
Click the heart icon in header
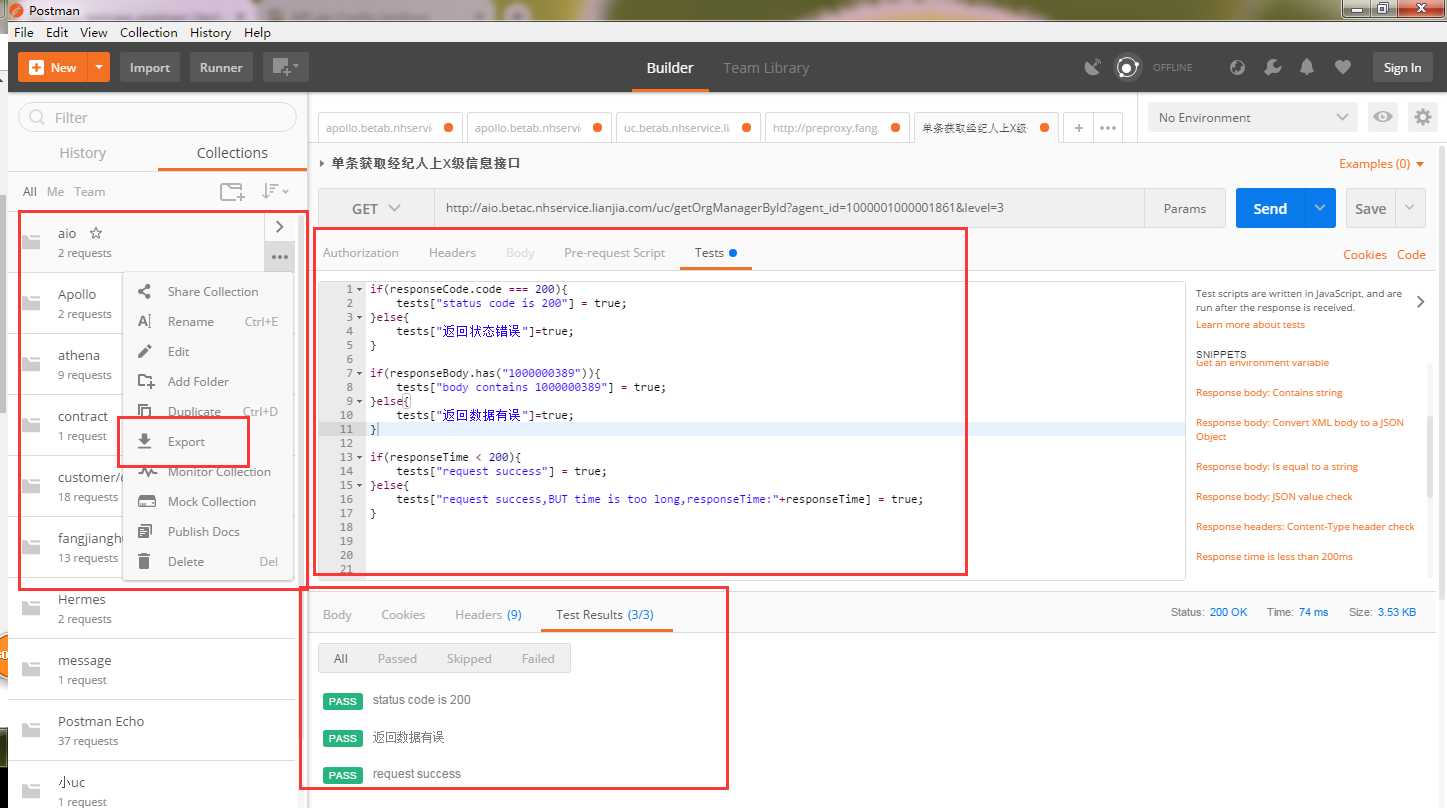pos(1342,68)
